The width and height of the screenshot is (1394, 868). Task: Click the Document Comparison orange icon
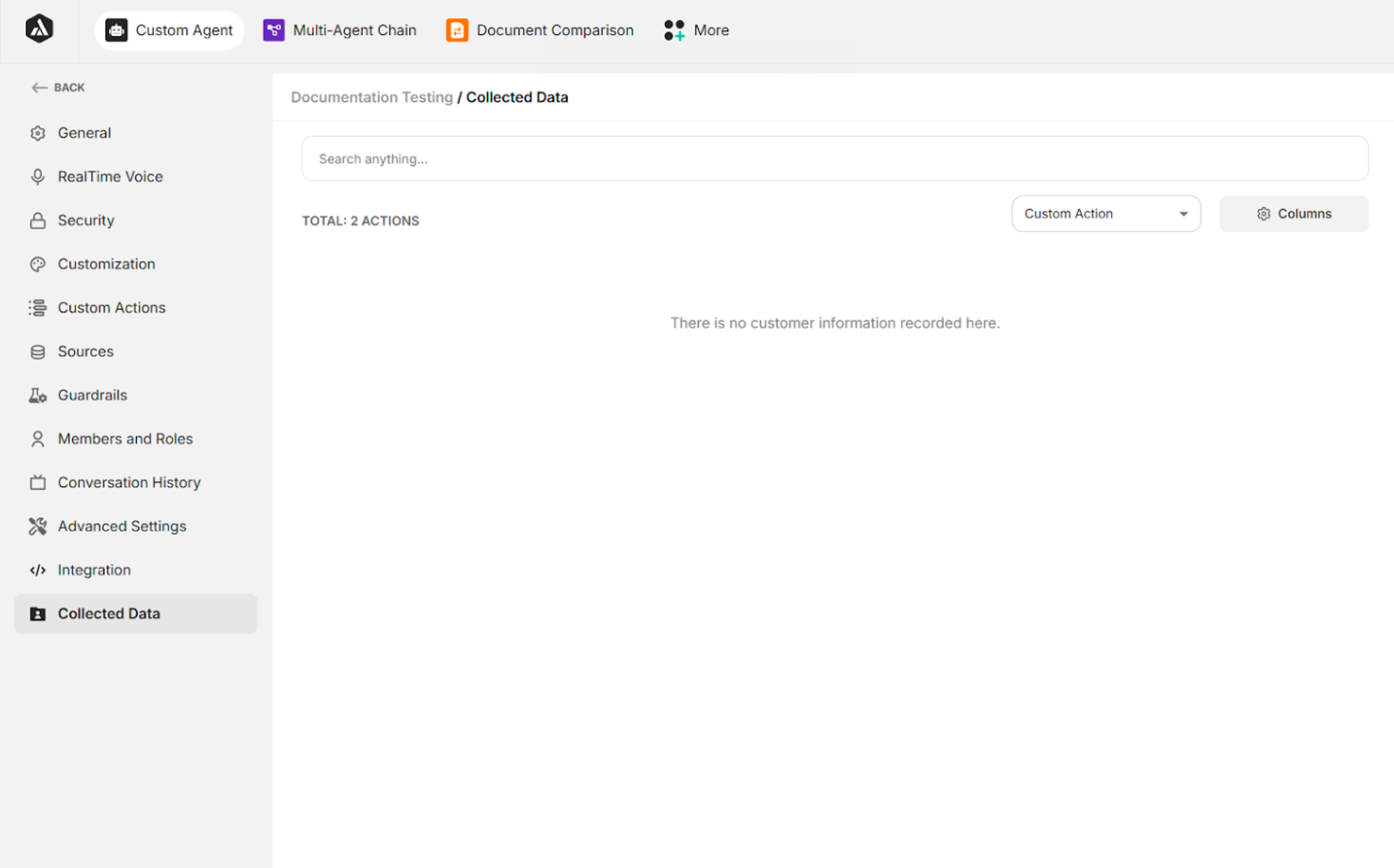(x=457, y=30)
